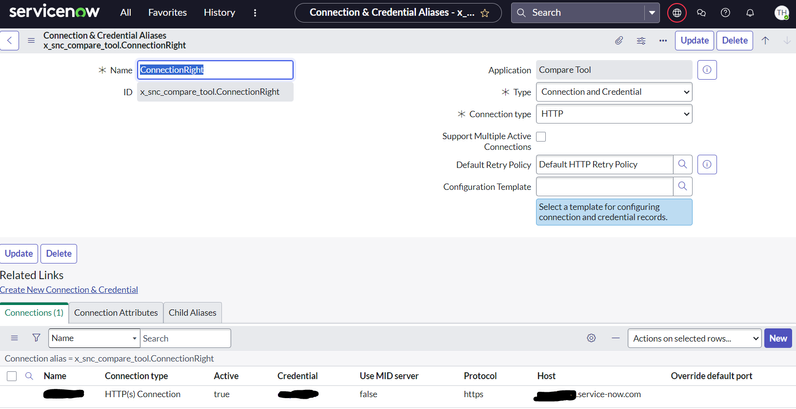Click the Name input field
Screen dimensions: 796x409
coord(215,70)
